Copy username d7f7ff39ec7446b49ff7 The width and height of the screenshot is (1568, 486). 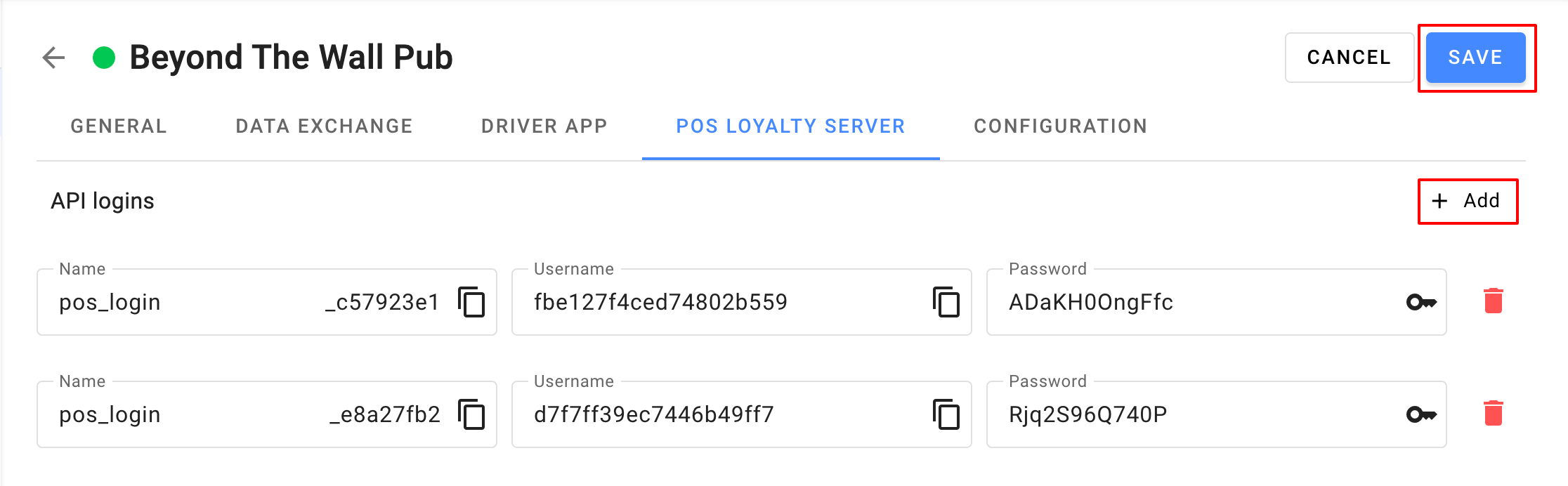[946, 414]
